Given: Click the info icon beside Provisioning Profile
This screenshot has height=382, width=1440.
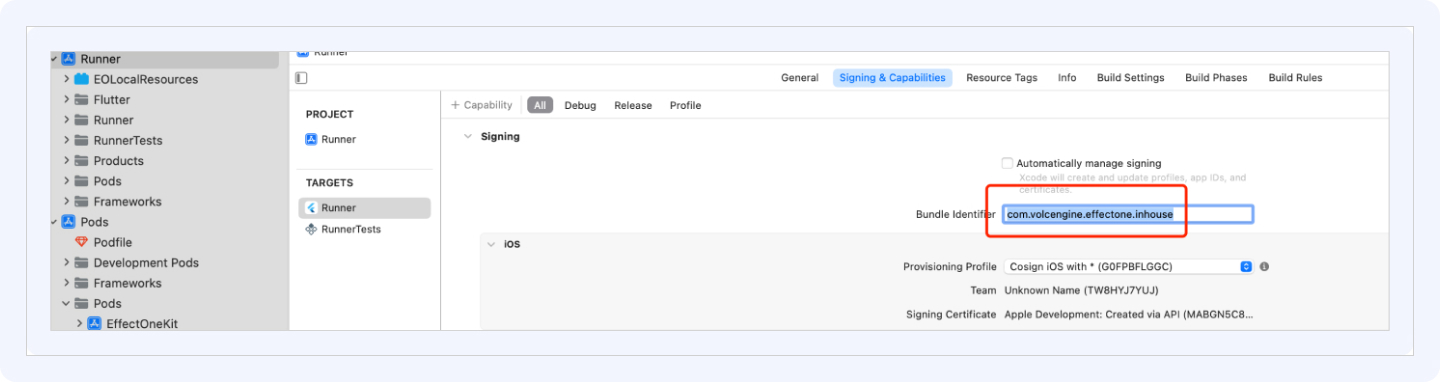Looking at the screenshot, I should 1264,267.
